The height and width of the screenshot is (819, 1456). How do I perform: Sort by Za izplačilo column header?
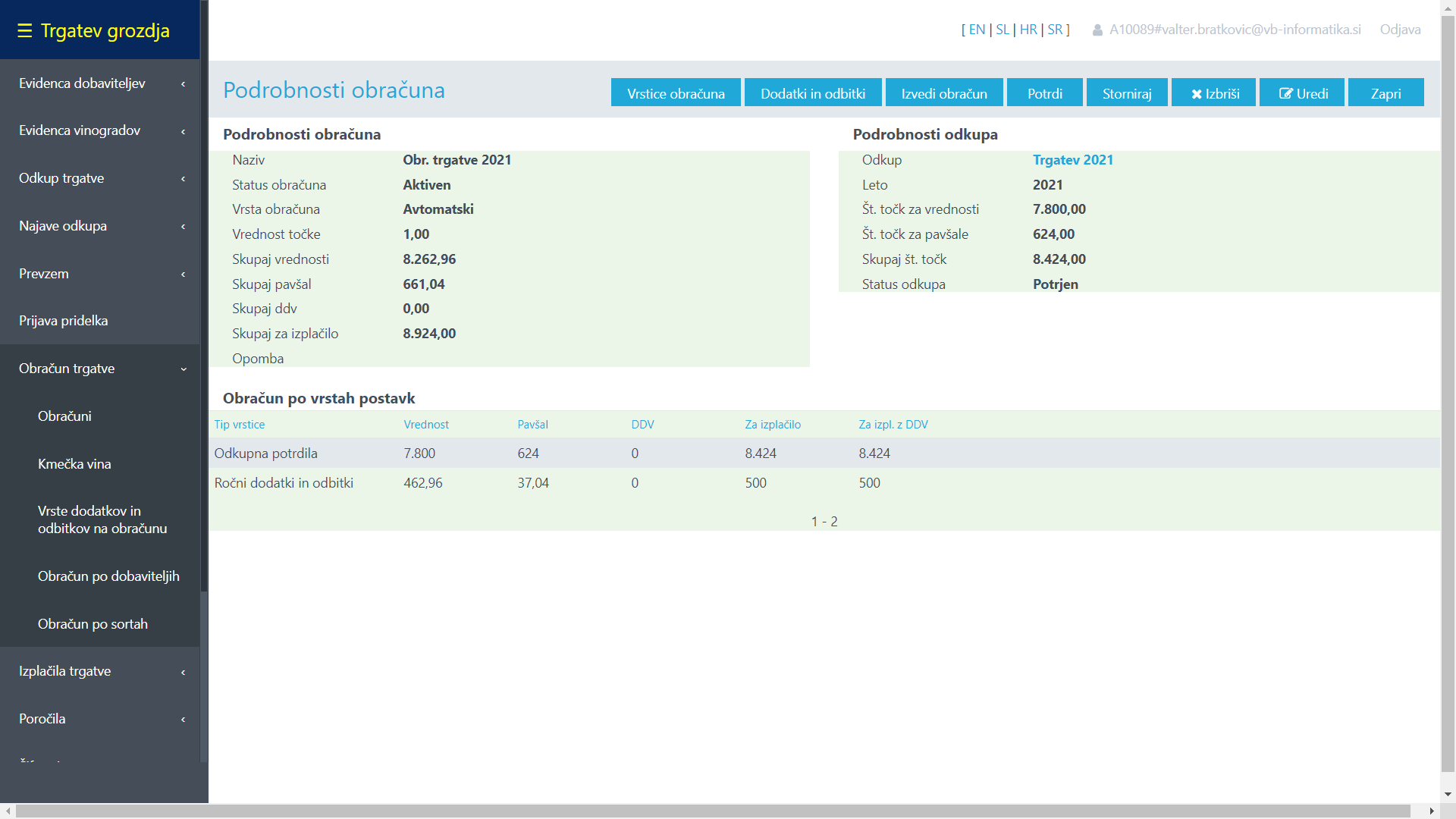[773, 425]
